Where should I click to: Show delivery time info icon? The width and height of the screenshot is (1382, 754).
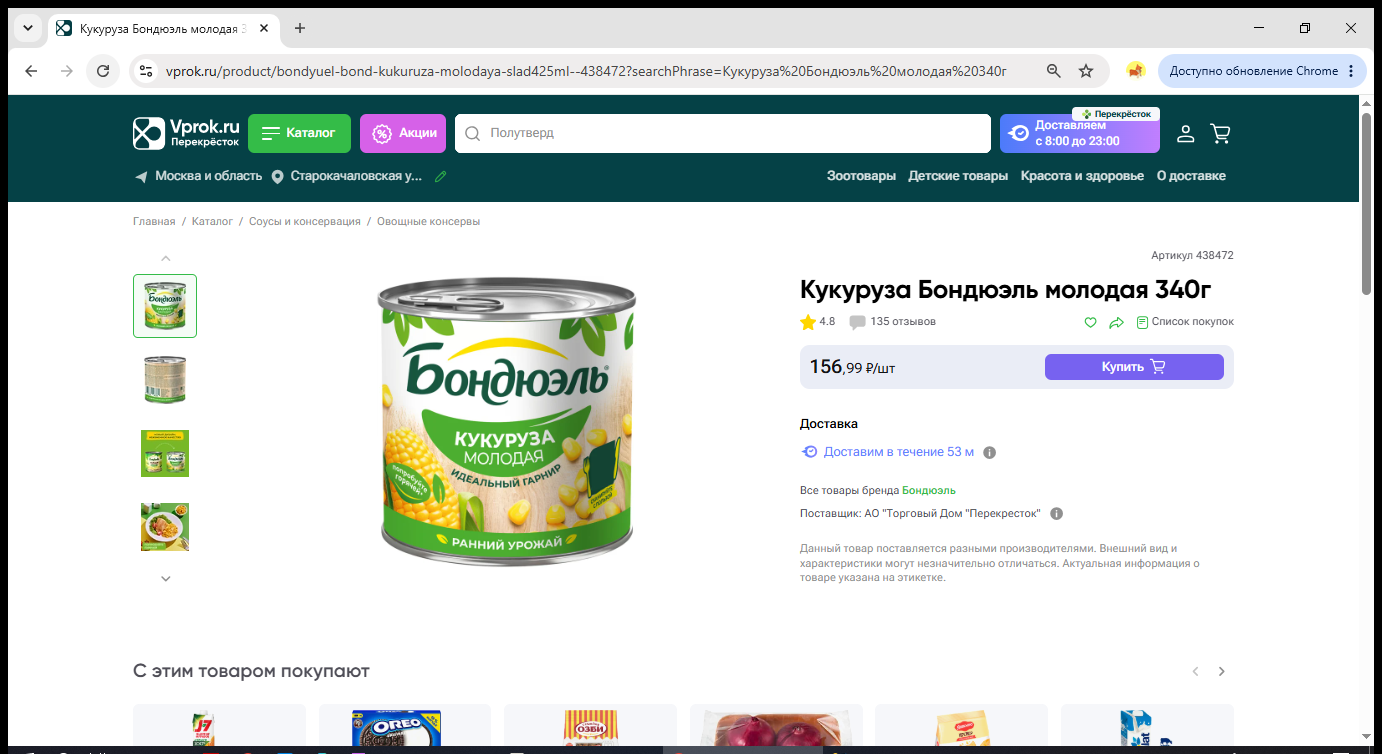click(990, 452)
